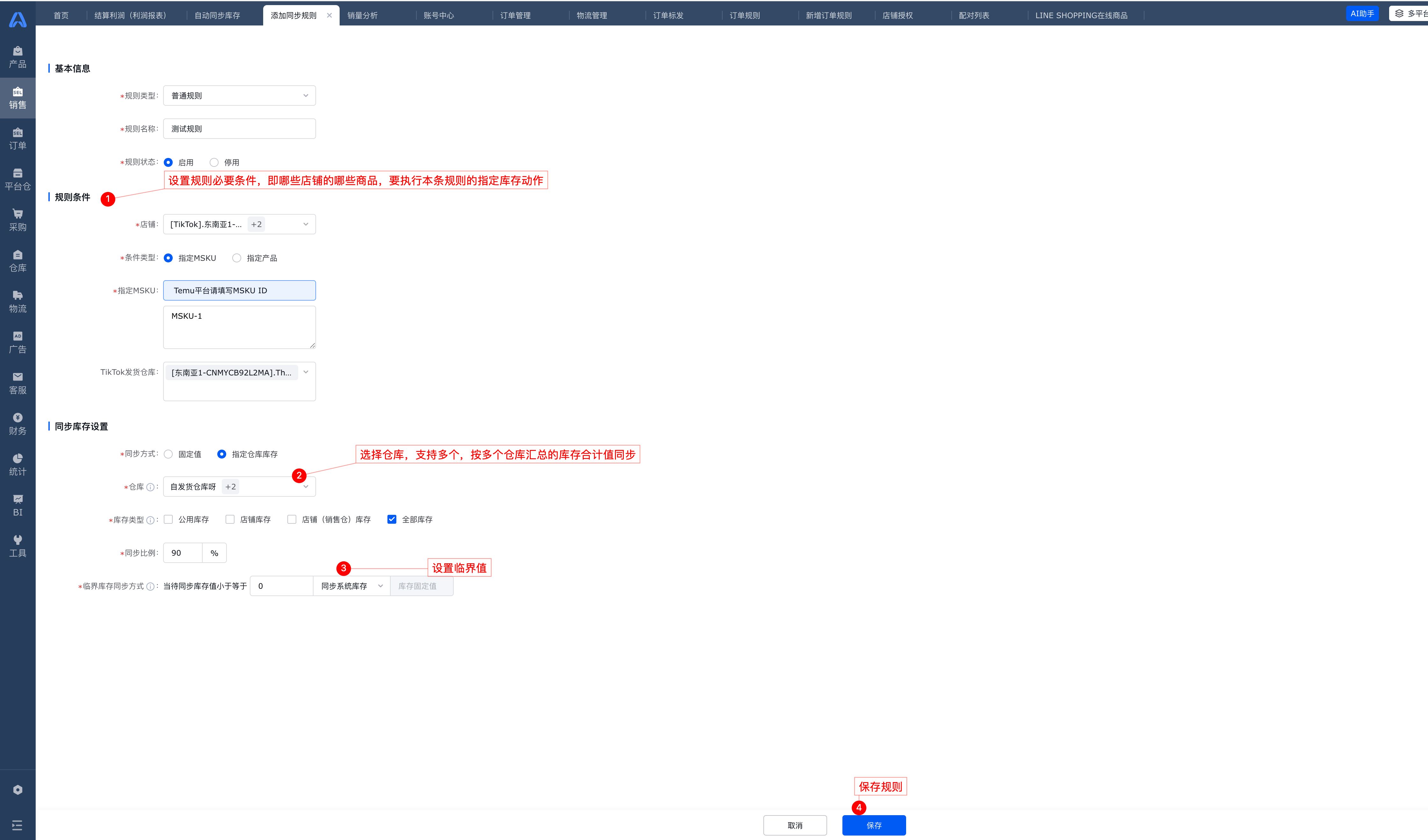Click the 同步比例 percentage input
This screenshot has height=840, width=1428.
point(183,553)
